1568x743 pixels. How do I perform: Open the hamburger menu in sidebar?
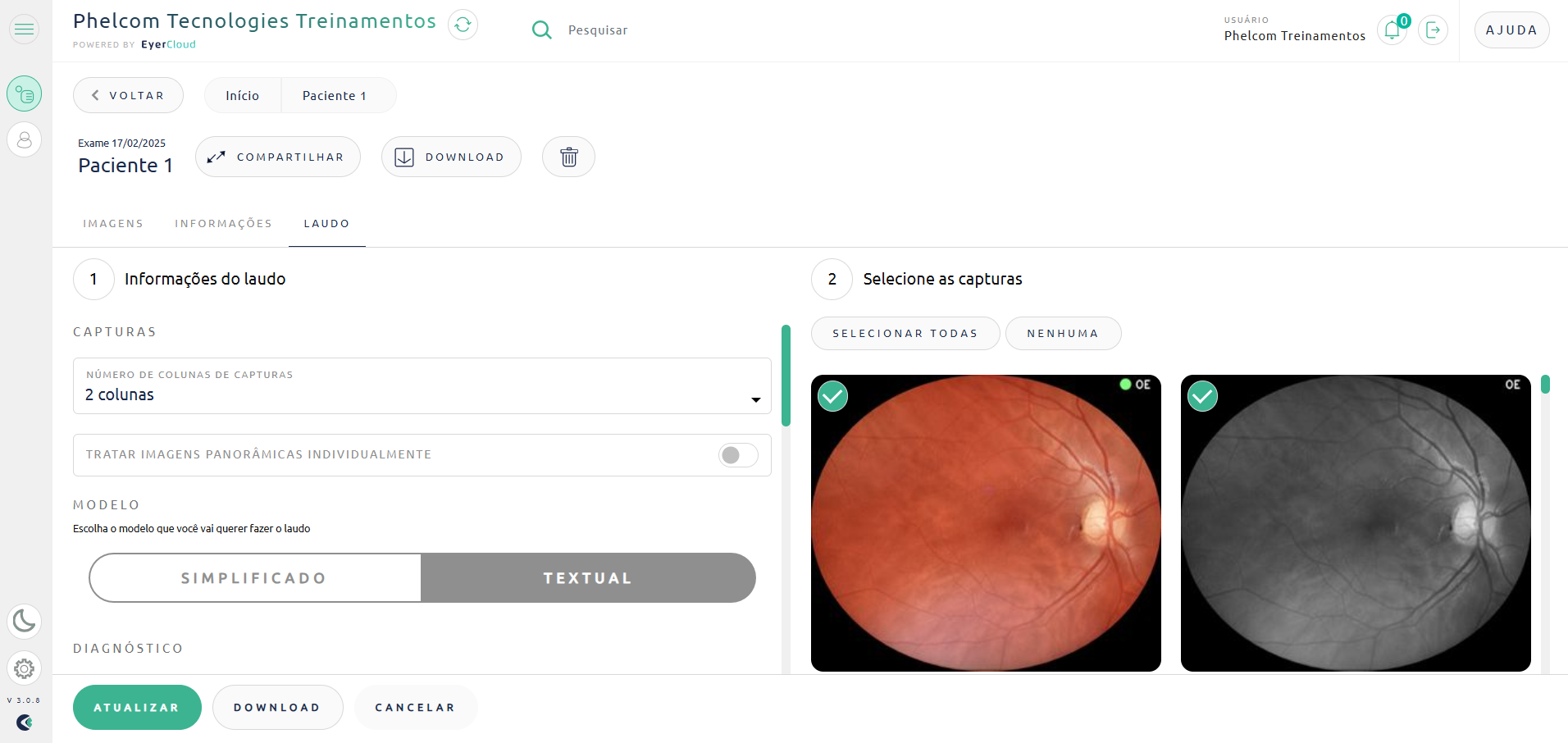pyautogui.click(x=25, y=30)
